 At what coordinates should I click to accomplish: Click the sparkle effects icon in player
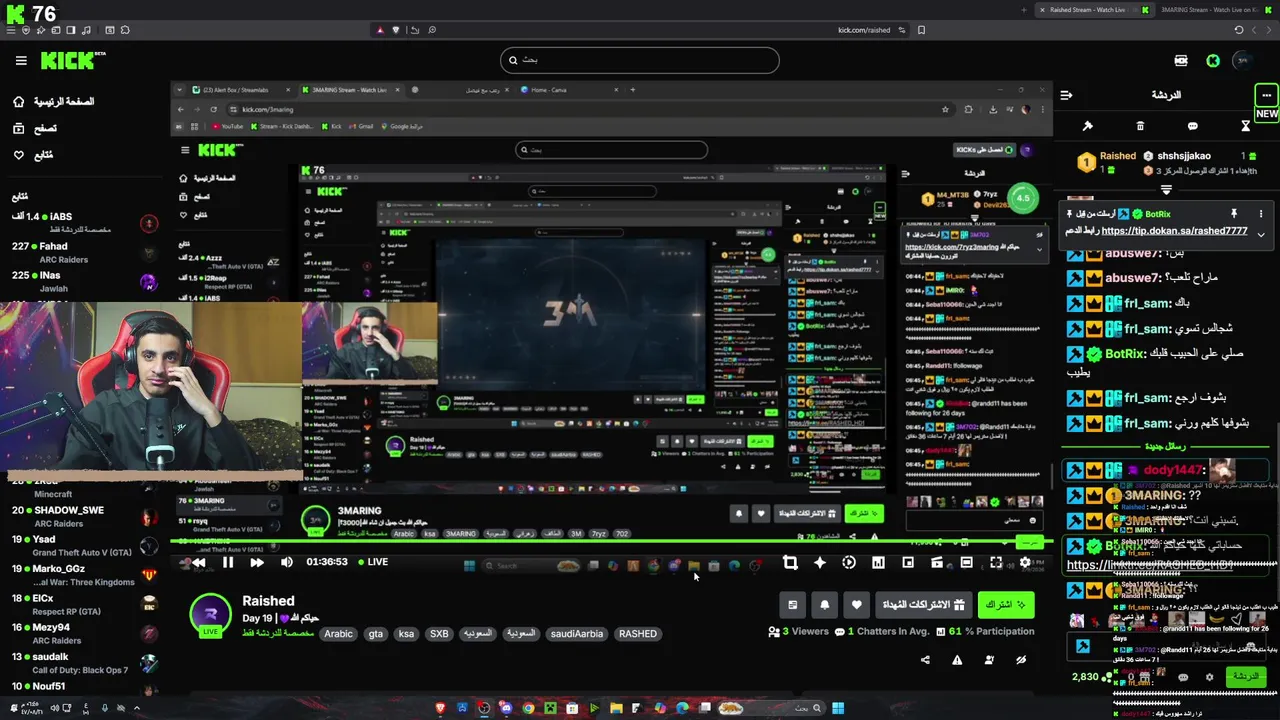(x=820, y=563)
